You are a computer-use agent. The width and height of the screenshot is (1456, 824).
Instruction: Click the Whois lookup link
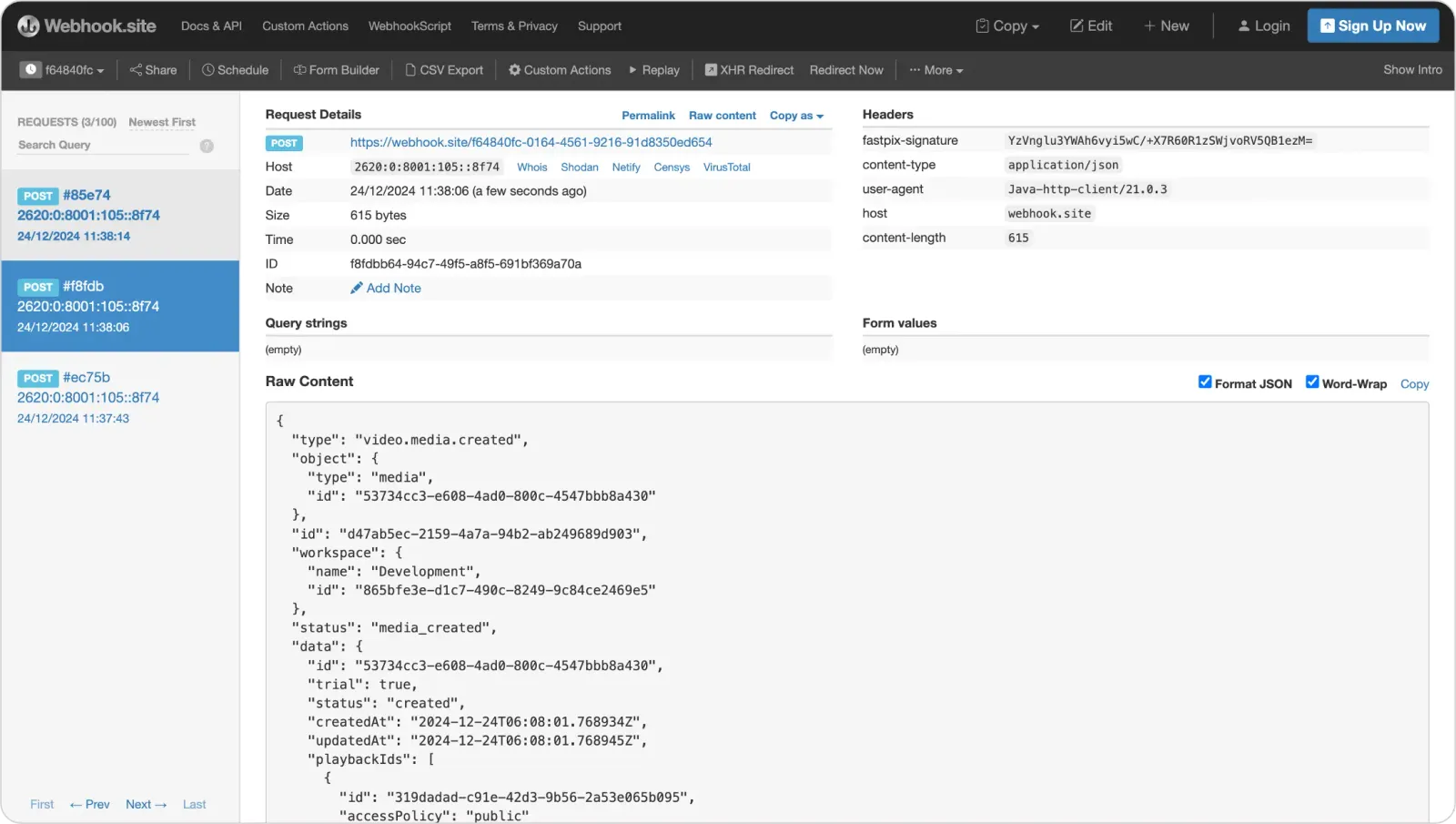click(532, 168)
